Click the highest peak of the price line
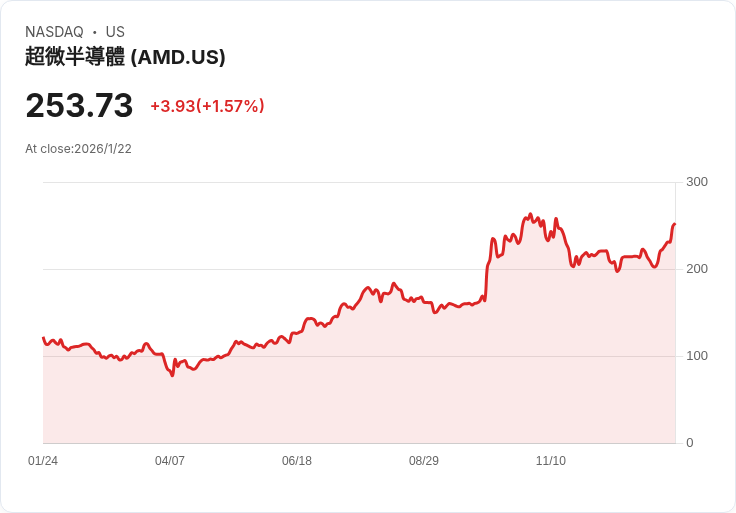The width and height of the screenshot is (736, 513). pos(530,214)
